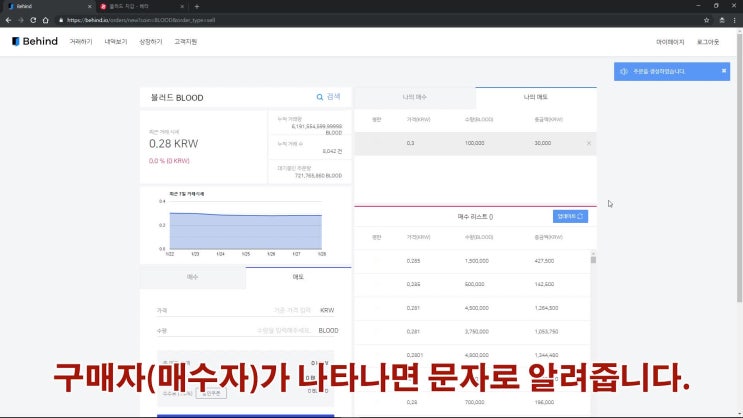The image size is (743, 418).
Task: Select the Behind browser tab
Action: 49,7
